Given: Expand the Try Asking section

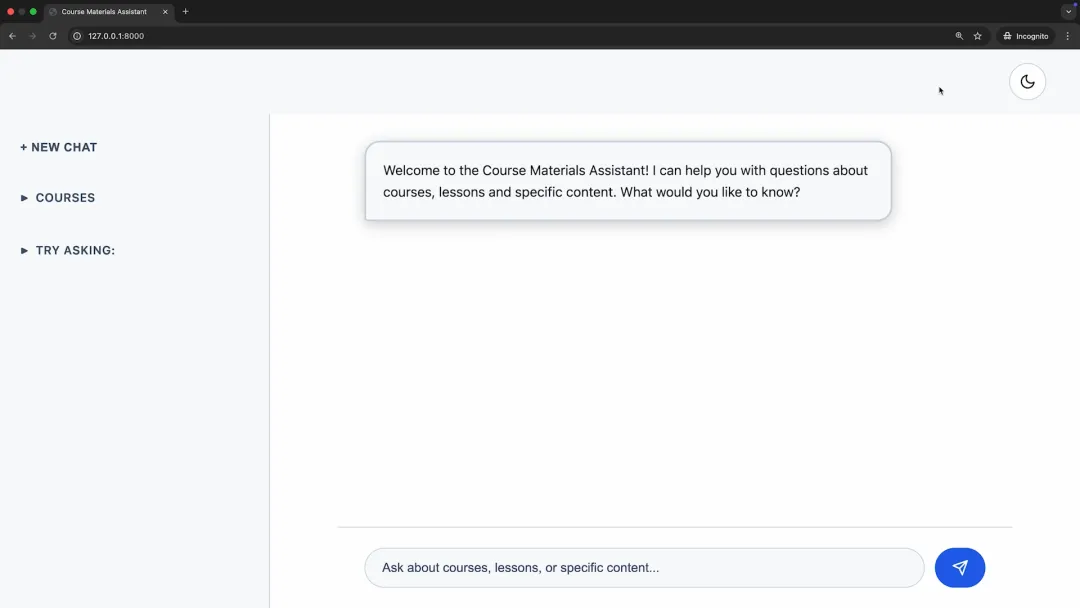Looking at the screenshot, I should (x=68, y=251).
